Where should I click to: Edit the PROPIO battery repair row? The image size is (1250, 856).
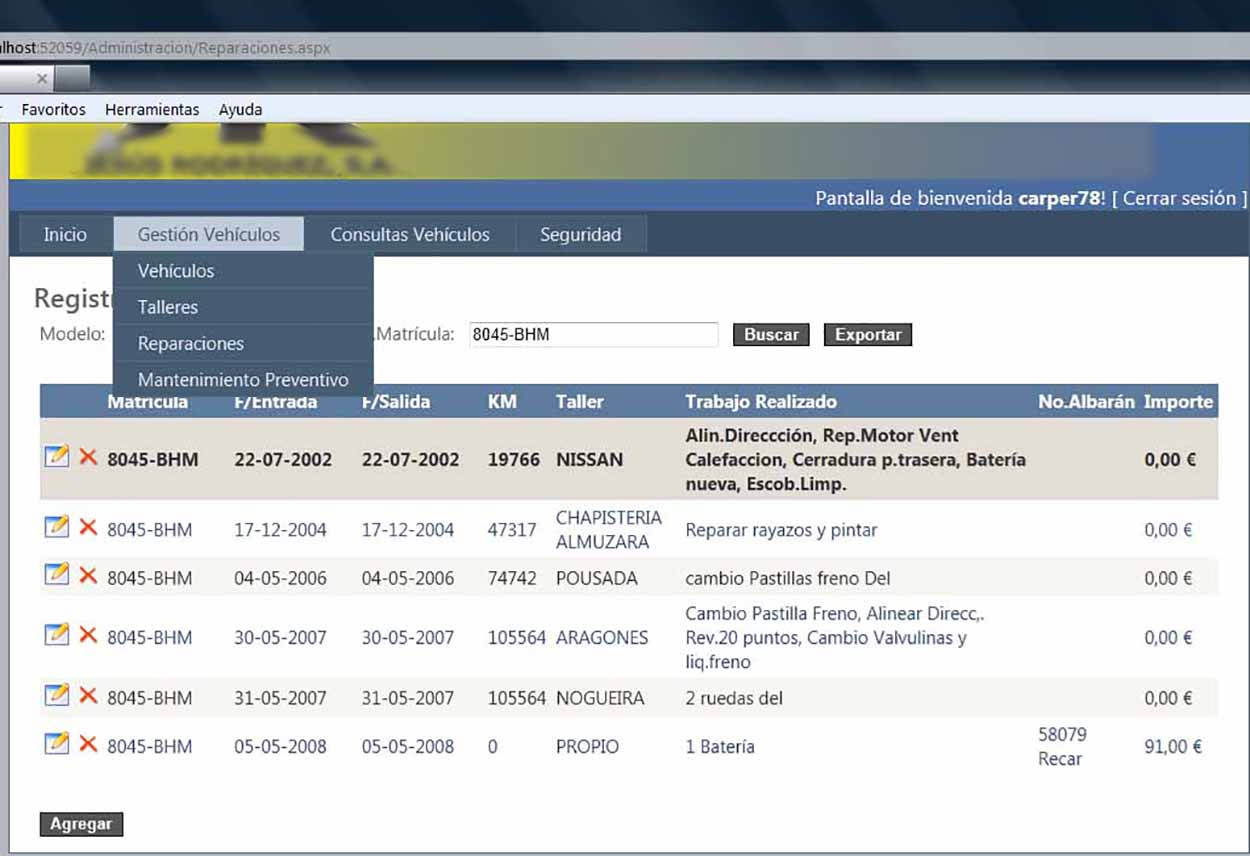(x=56, y=743)
